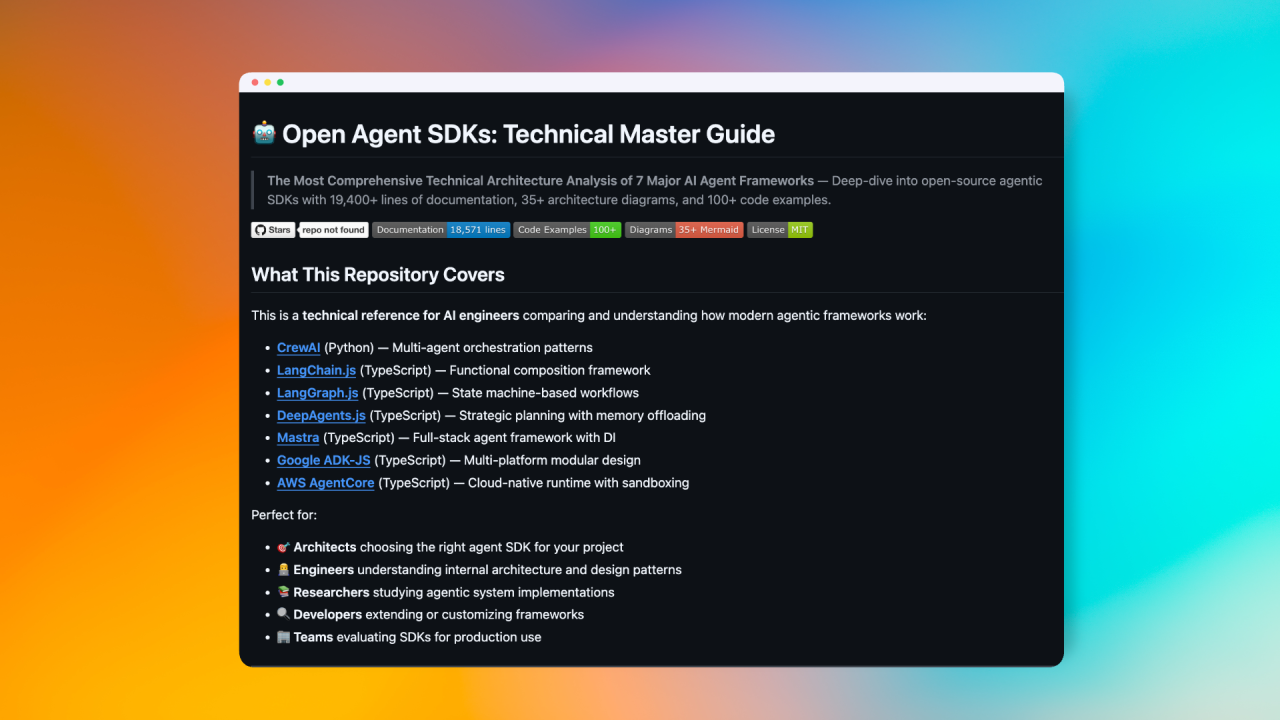Click the What This Repository Covers heading
The image size is (1280, 720).
(378, 274)
